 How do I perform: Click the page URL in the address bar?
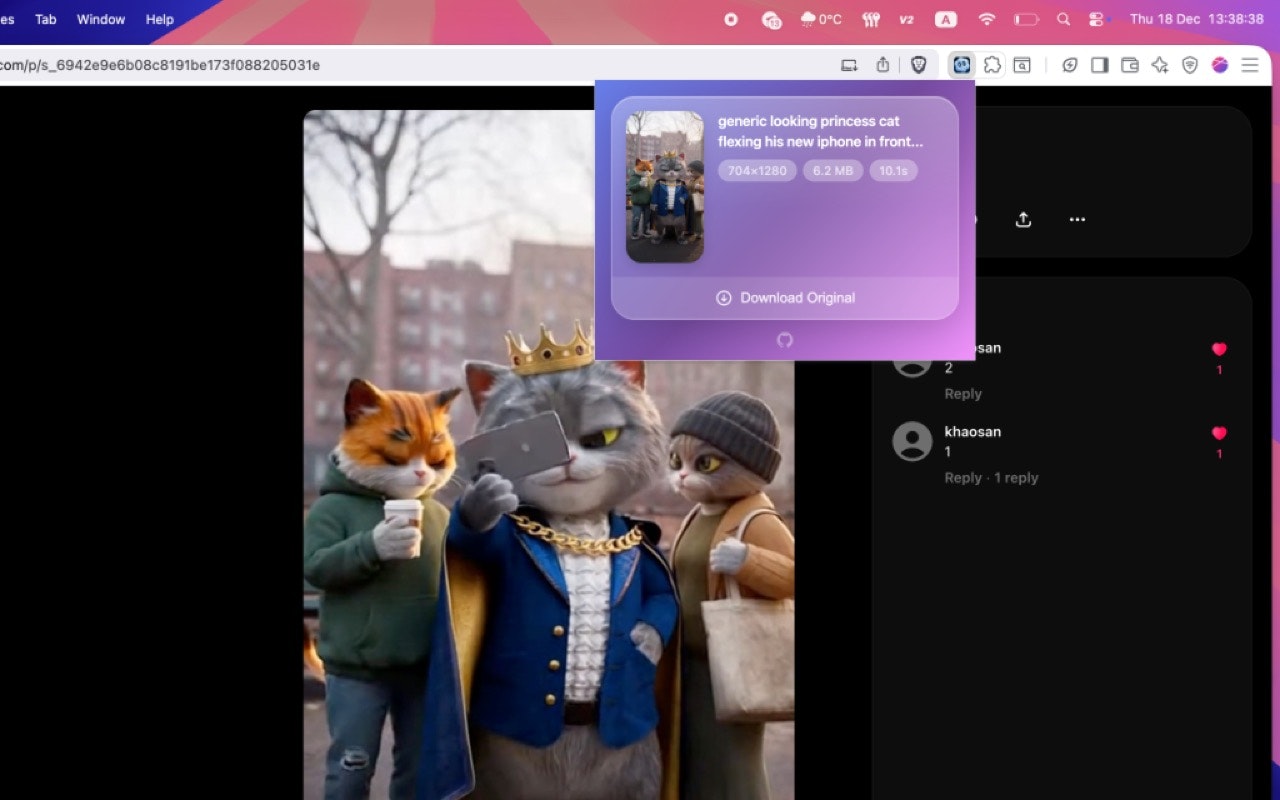[160, 65]
